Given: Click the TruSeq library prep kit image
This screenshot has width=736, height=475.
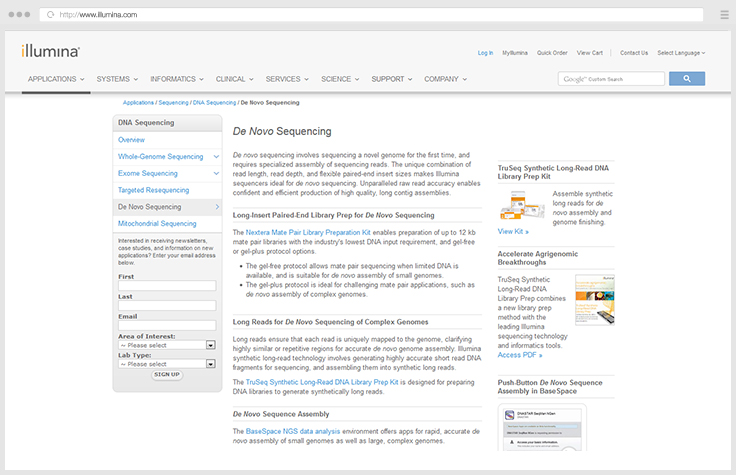Looking at the screenshot, I should 524,205.
